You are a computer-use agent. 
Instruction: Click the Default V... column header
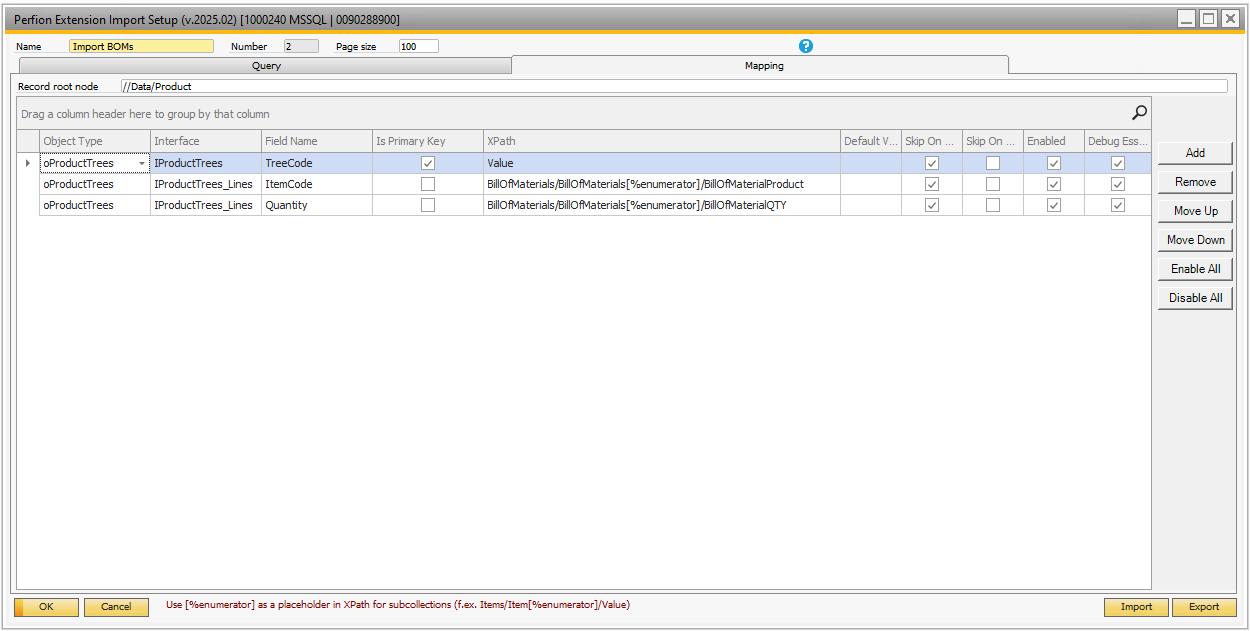point(871,141)
